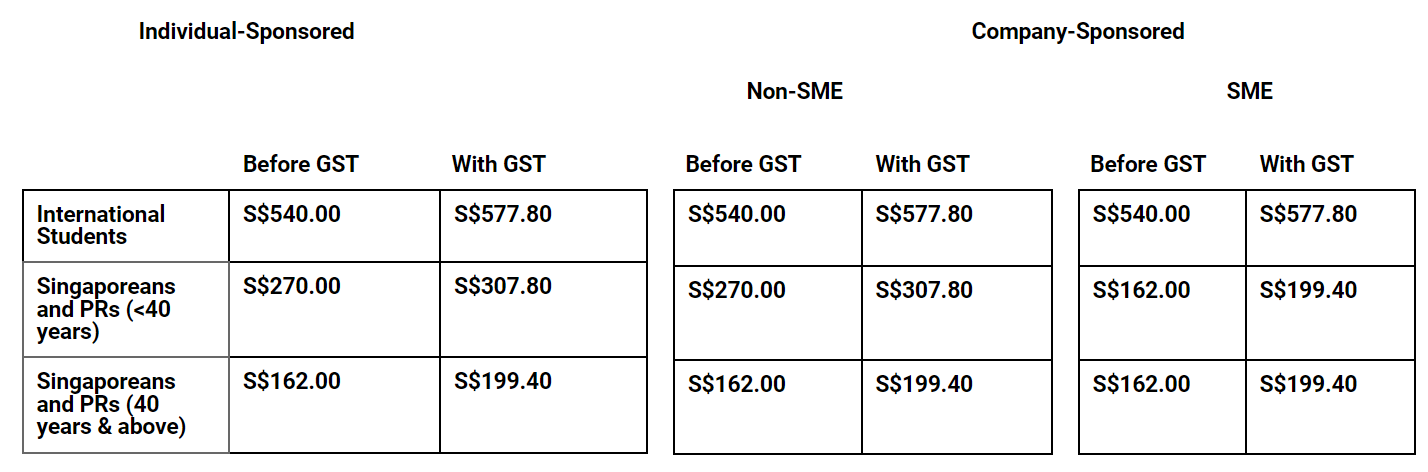This screenshot has height=472, width=1428.
Task: Click Individual-Sponsored International S$540.00 cell
Action: point(292,214)
